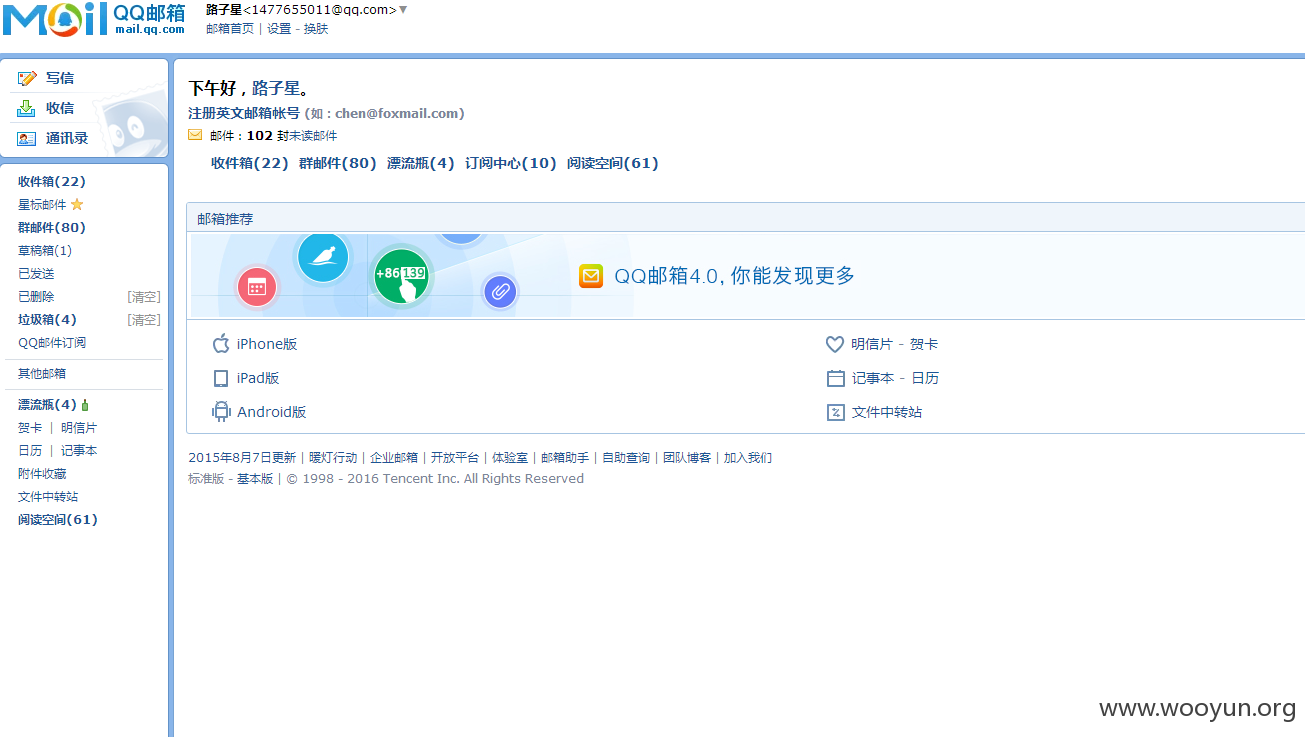Open 写信 to compose mail
The height and width of the screenshot is (737, 1305).
click(60, 78)
